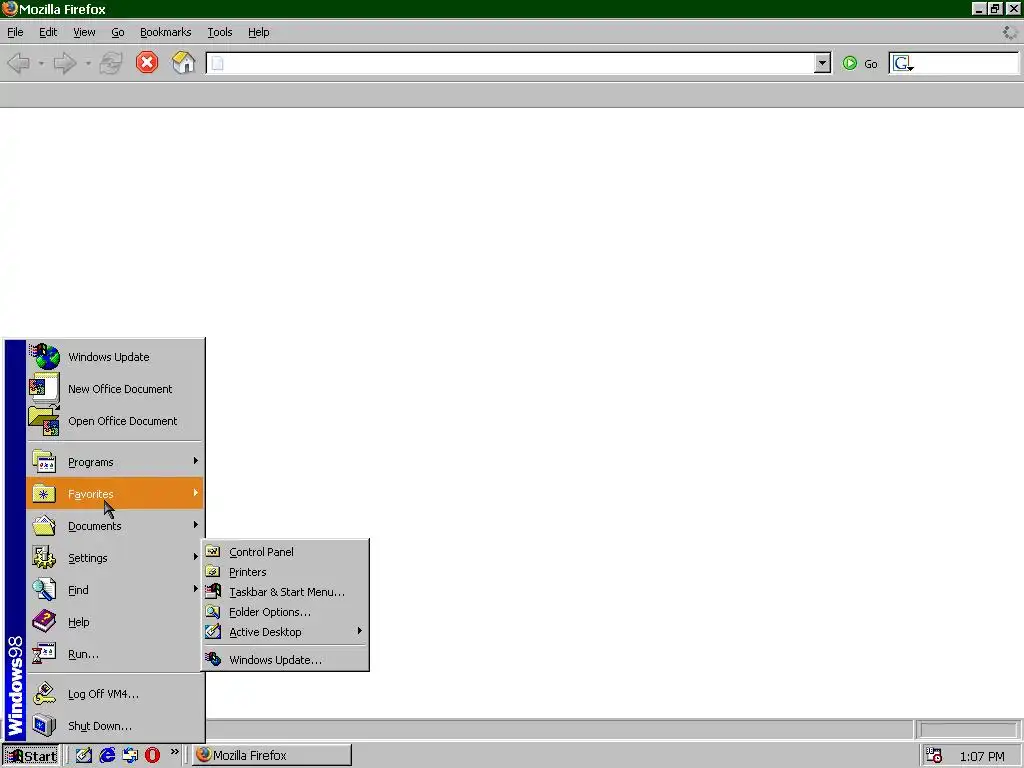Launch Opera from quick launch
Screen dimensions: 1024x768
[x=152, y=755]
